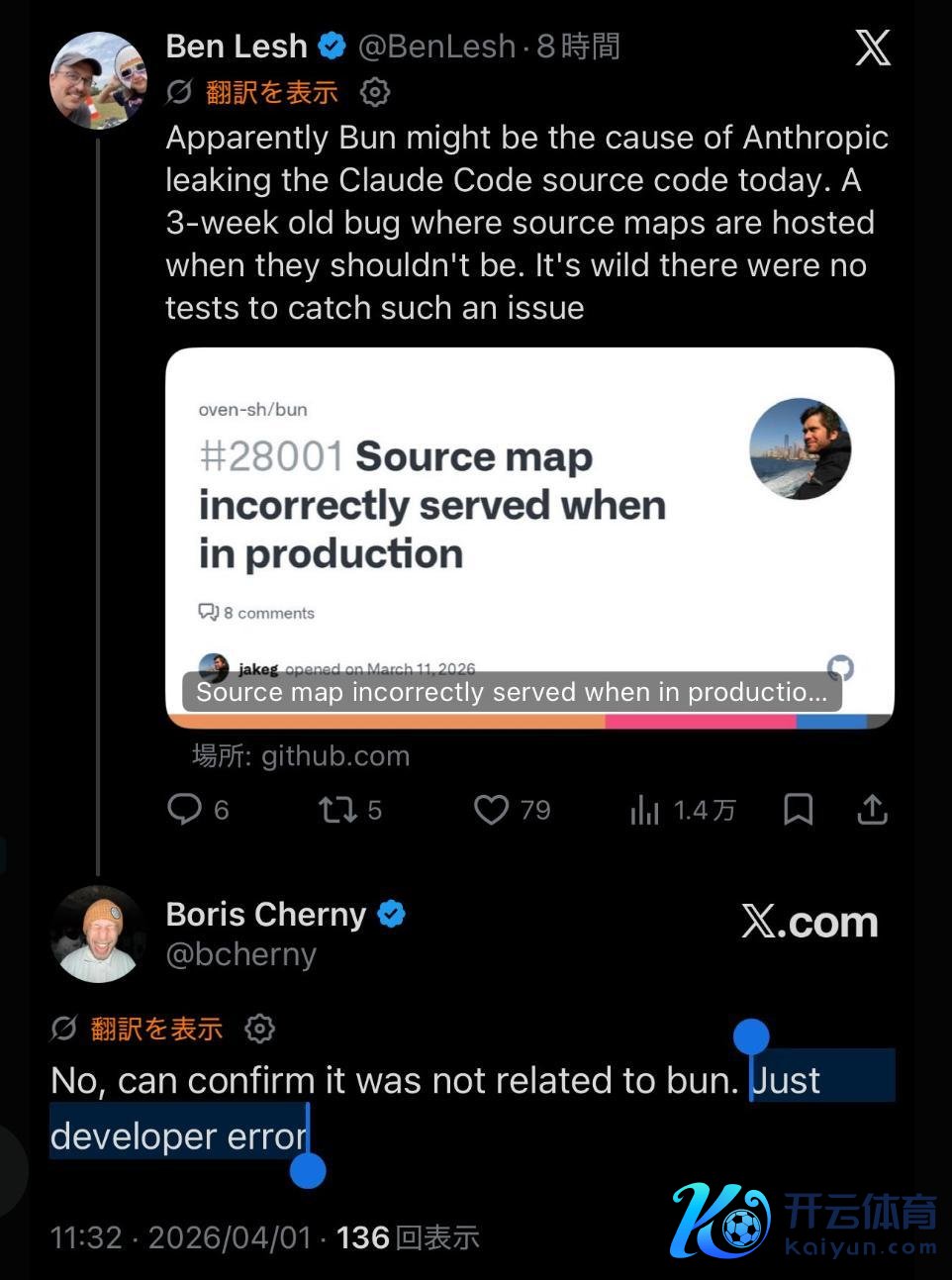Open translation settings gear near Ben Lesh
This screenshot has width=952, height=1280.
pyautogui.click(x=375, y=92)
